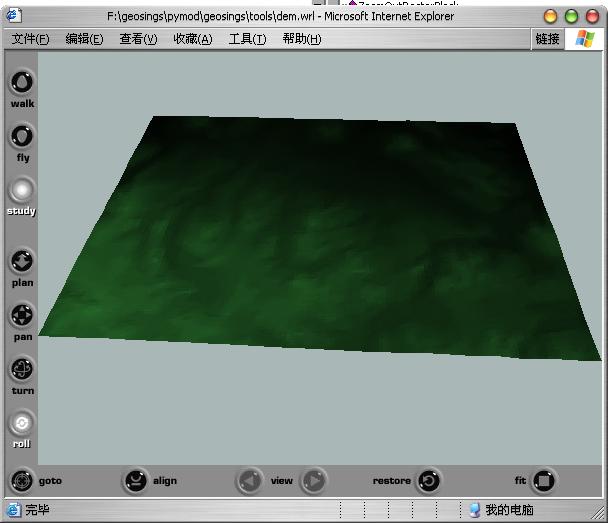
Task: Open the 编辑(E) menu
Action: [84, 39]
